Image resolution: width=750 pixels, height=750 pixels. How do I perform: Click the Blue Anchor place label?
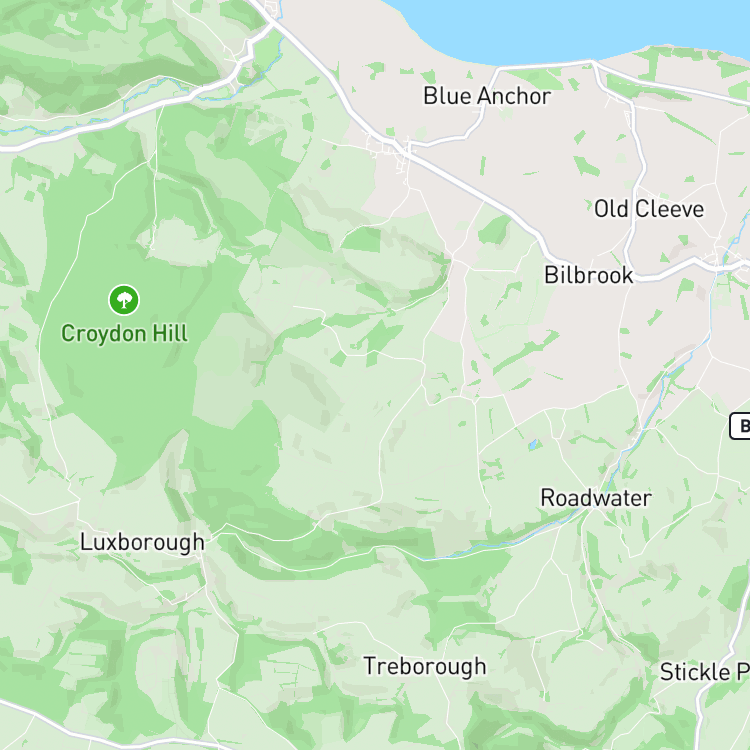487,96
